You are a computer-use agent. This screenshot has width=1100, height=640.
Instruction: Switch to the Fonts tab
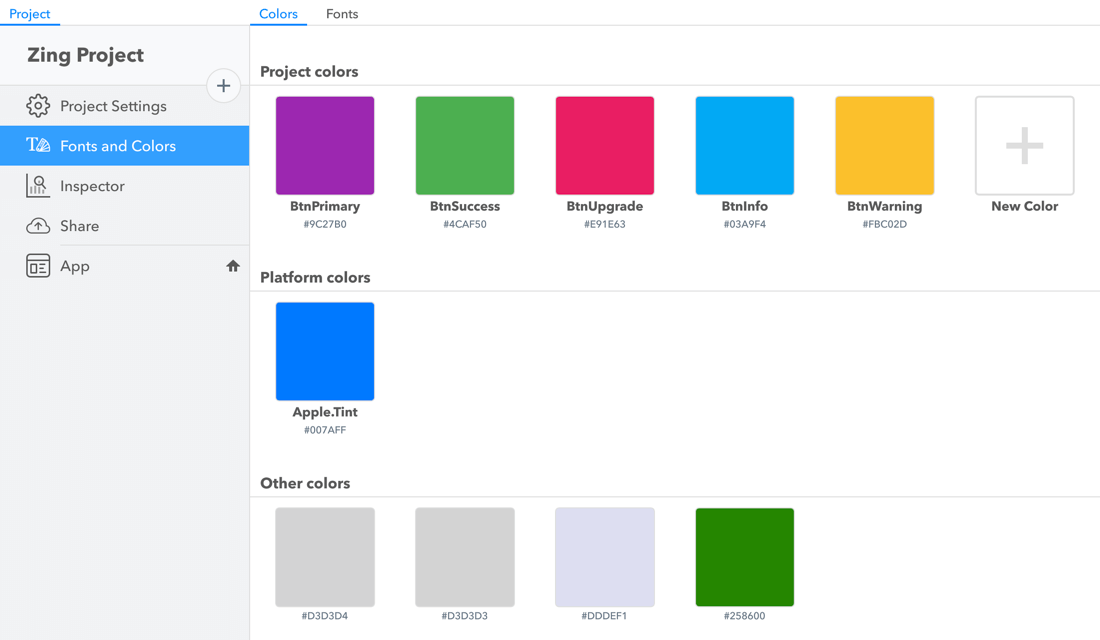click(x=342, y=14)
